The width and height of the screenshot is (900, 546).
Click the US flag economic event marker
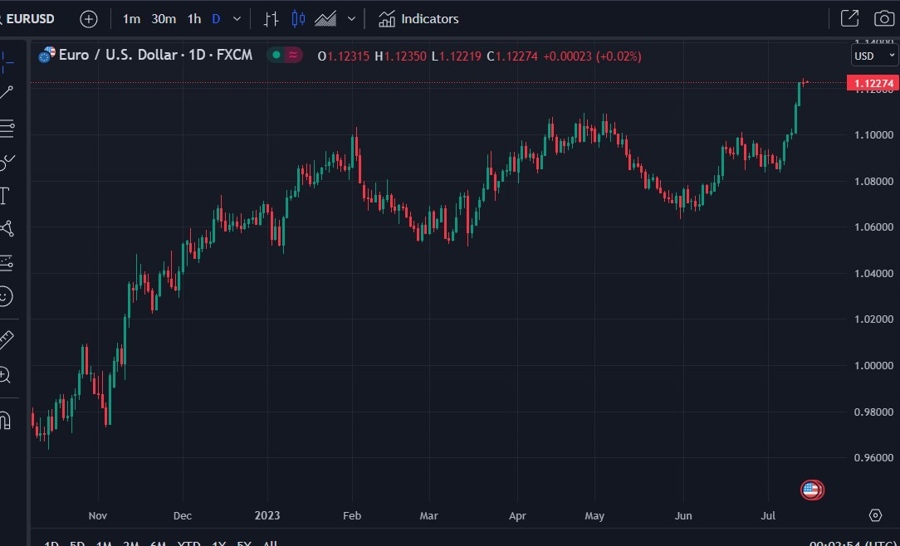811,490
